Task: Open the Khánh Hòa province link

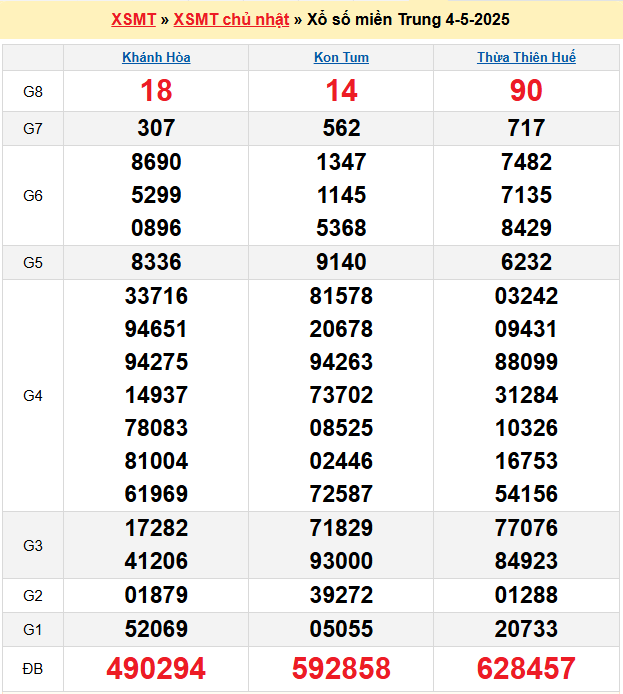Action: pos(156,57)
